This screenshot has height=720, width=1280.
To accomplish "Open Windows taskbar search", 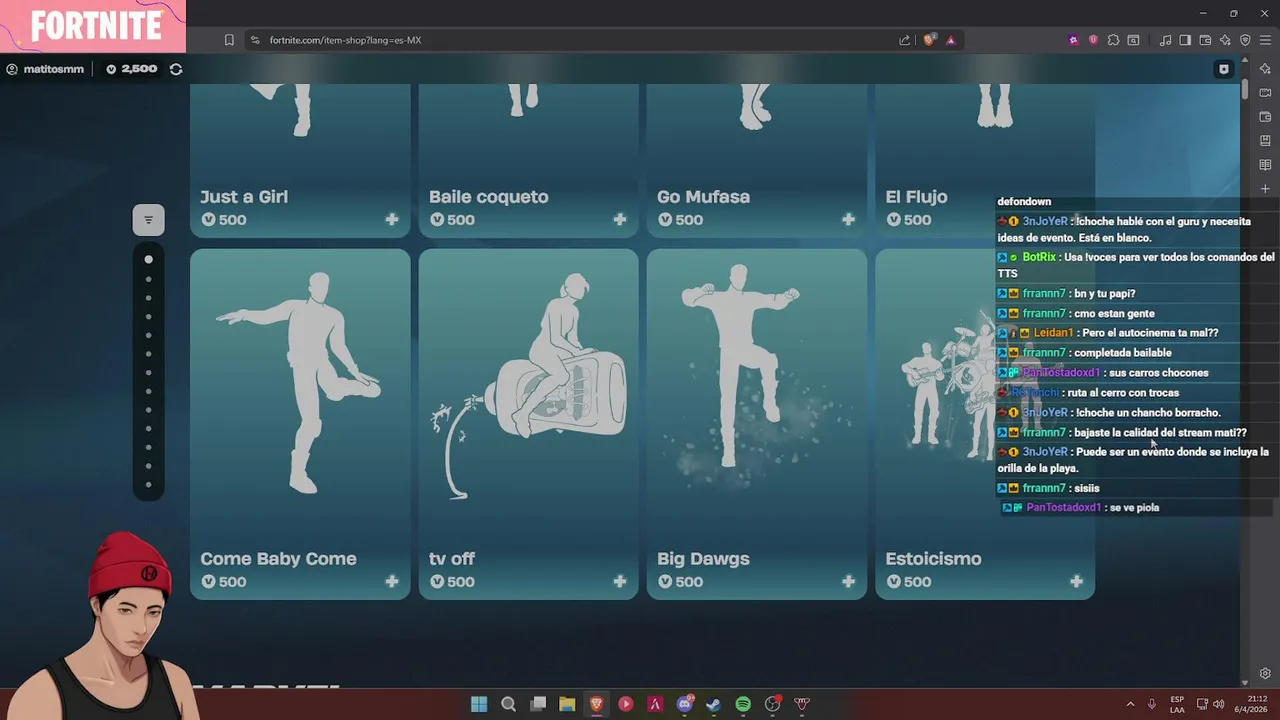I will (x=508, y=704).
